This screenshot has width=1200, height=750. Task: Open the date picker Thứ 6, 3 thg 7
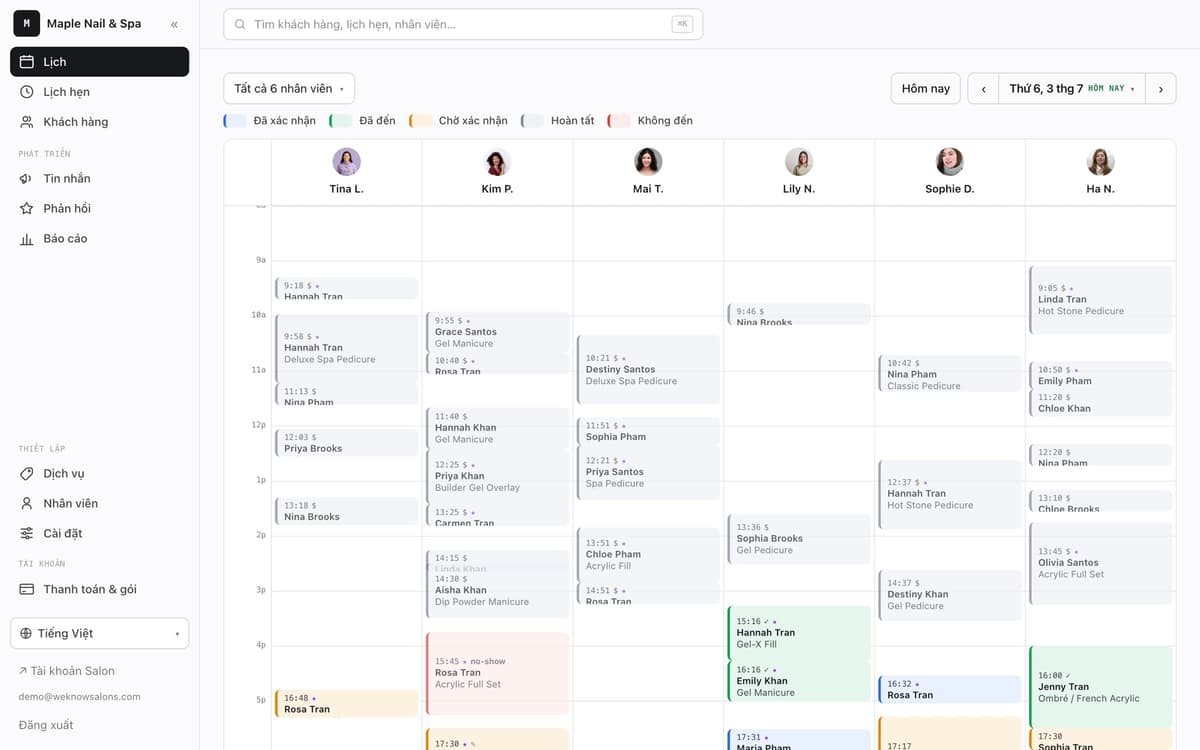(1072, 89)
